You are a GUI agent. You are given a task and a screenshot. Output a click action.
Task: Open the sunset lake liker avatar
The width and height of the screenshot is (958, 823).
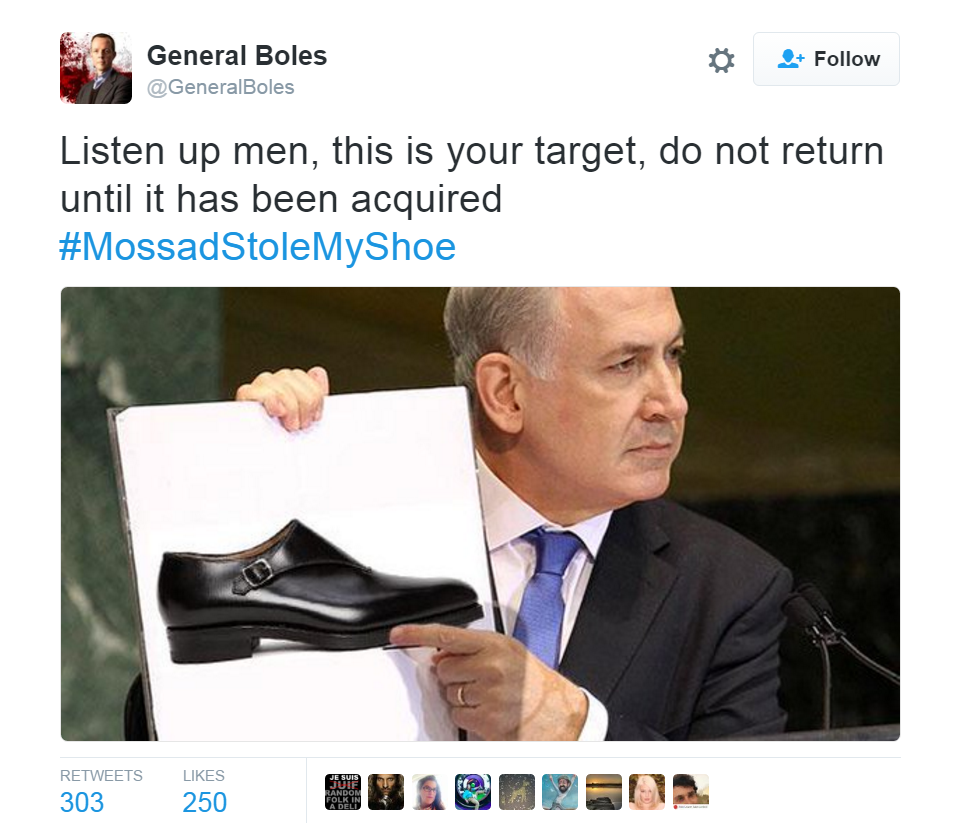click(x=604, y=792)
